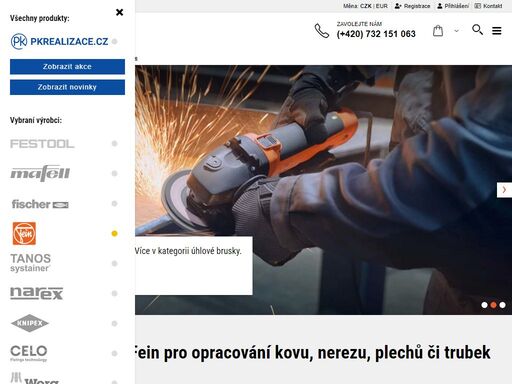
Task: Select the Mafell brand logo
Action: [x=40, y=173]
